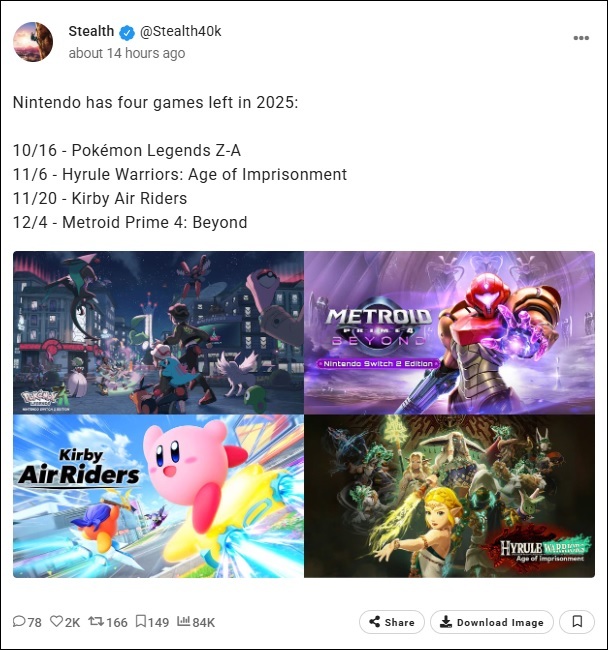608x650 pixels.
Task: Open Stealth's profile avatar picture
Action: click(x=33, y=42)
